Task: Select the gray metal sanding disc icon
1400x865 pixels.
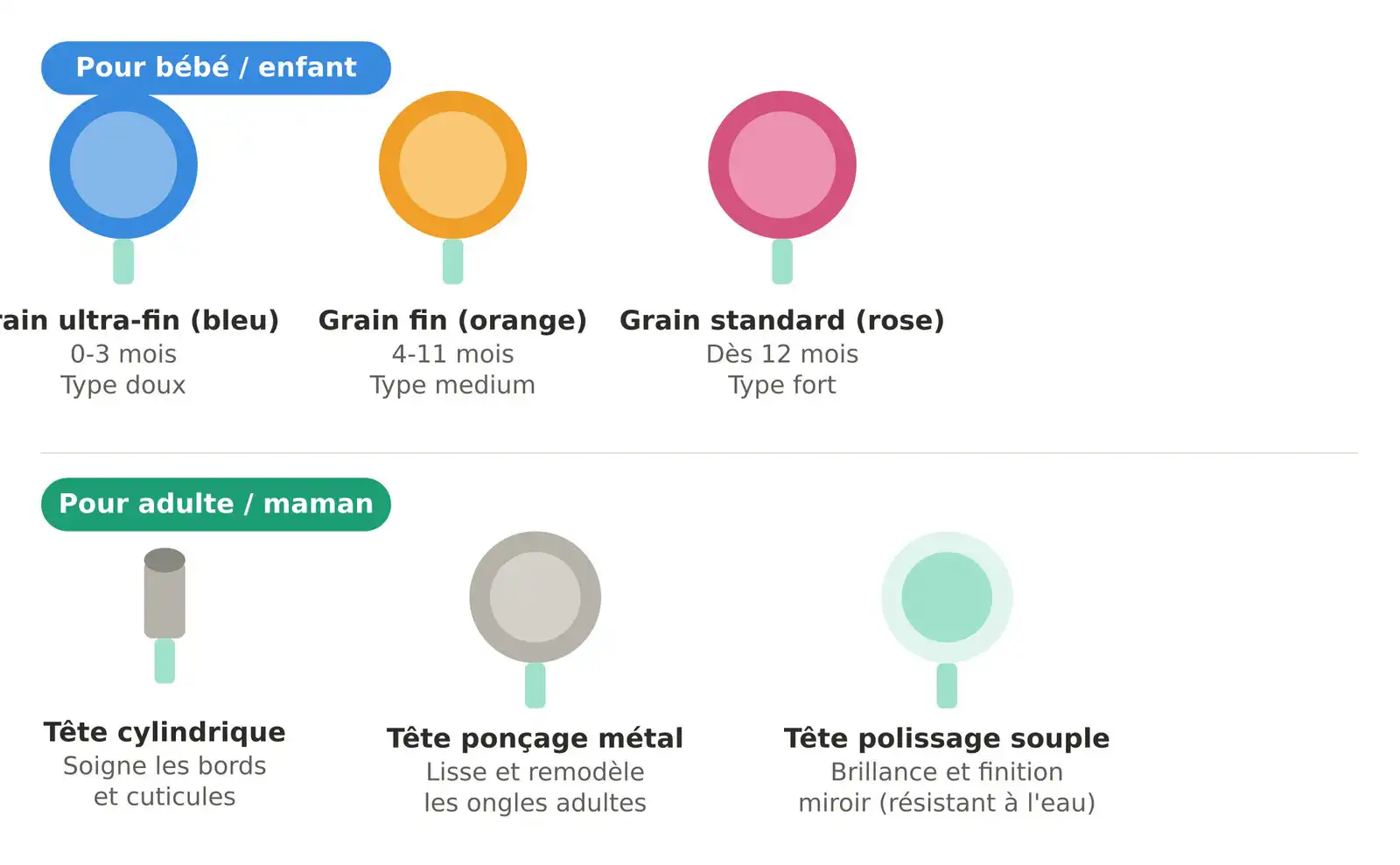Action: point(535,598)
